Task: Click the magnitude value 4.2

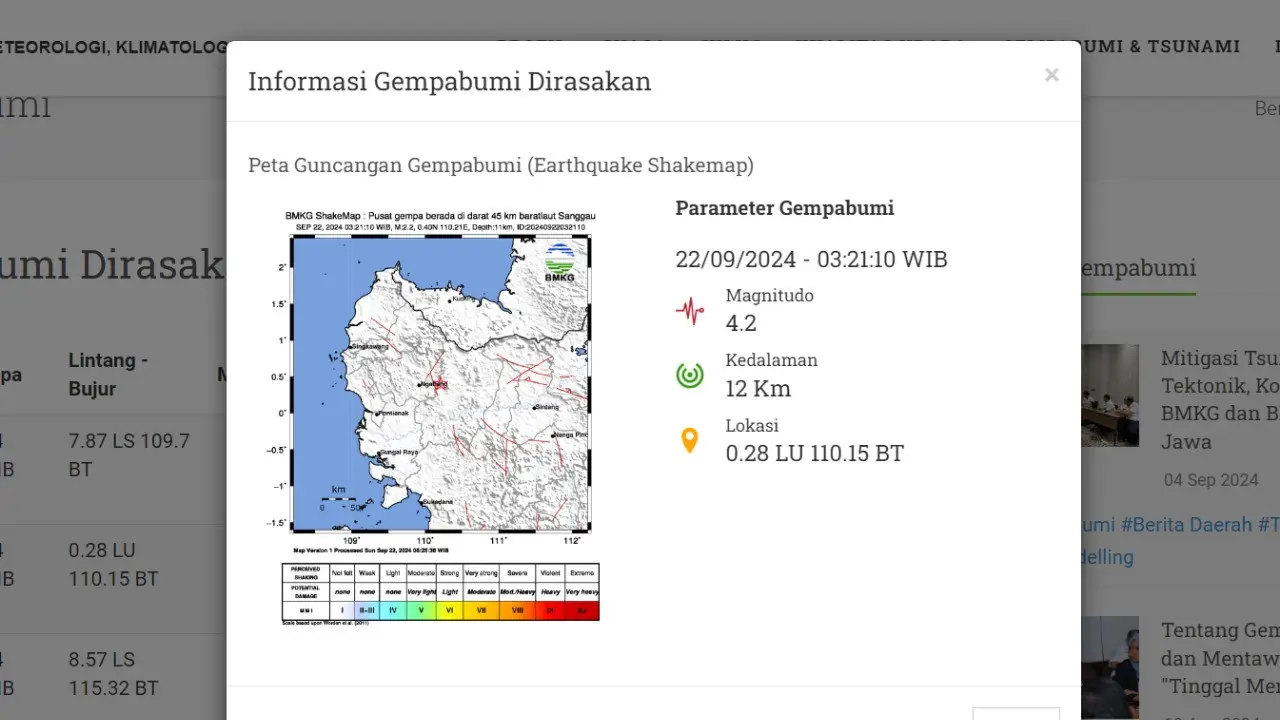Action: [741, 323]
